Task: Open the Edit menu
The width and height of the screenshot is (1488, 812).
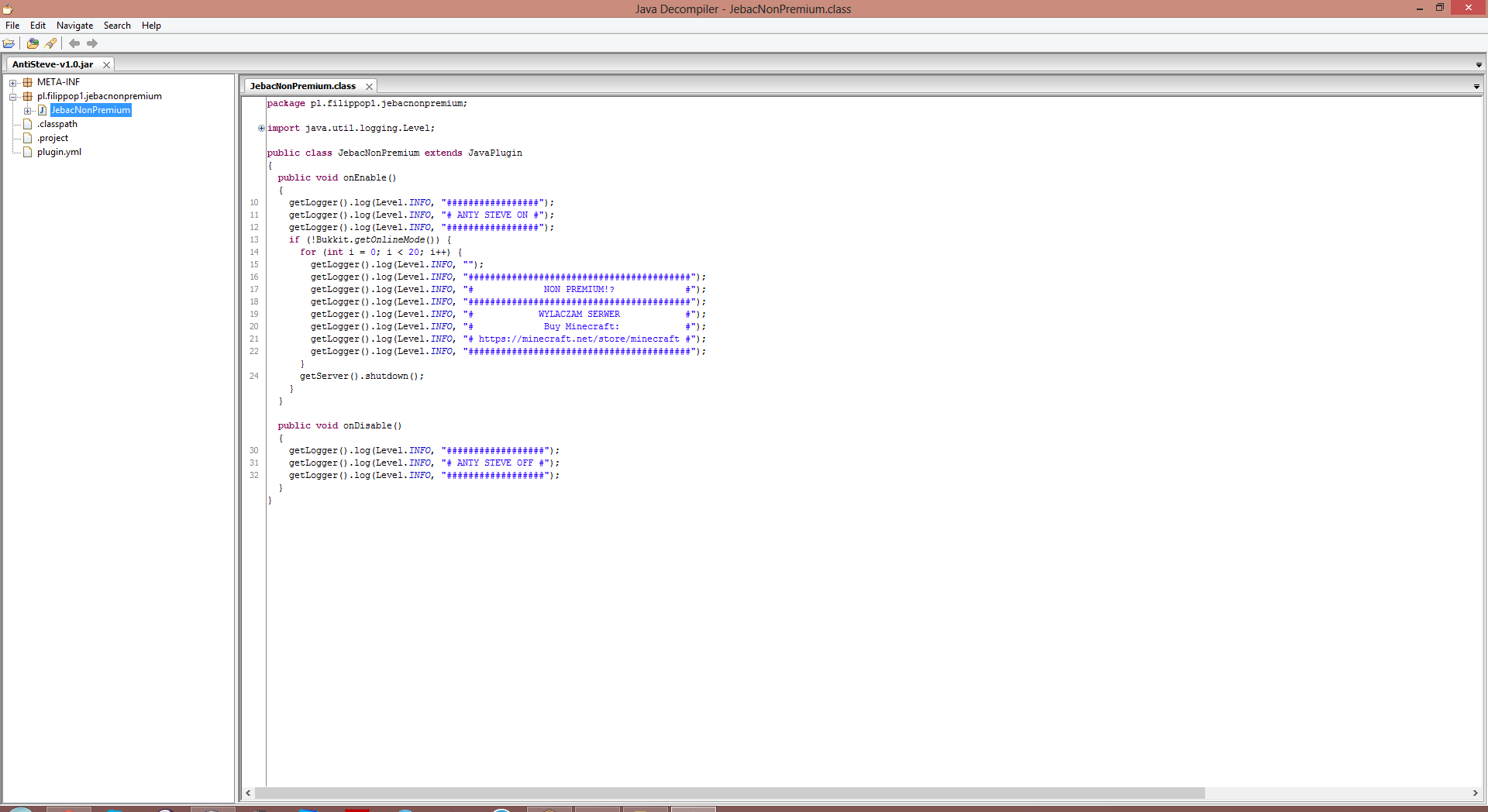Action: [x=38, y=26]
